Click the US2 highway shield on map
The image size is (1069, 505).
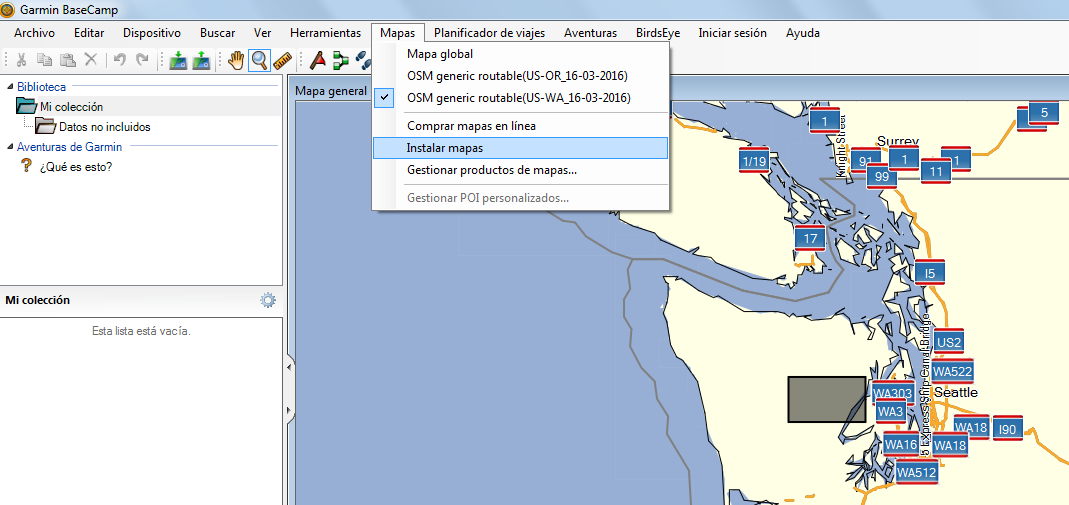pos(948,342)
